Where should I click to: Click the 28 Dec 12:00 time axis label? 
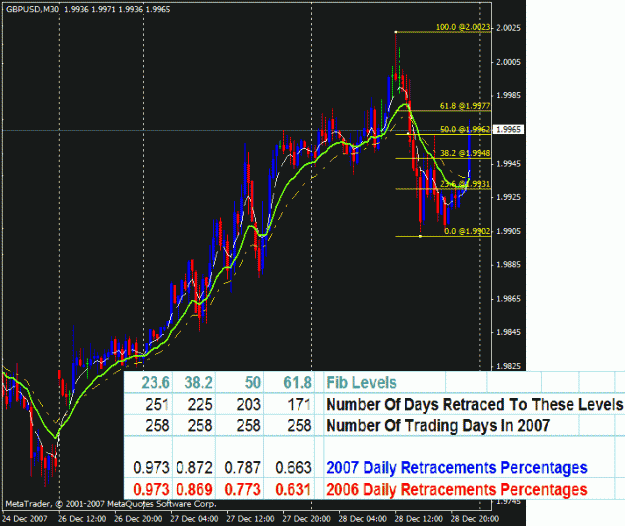(x=419, y=519)
